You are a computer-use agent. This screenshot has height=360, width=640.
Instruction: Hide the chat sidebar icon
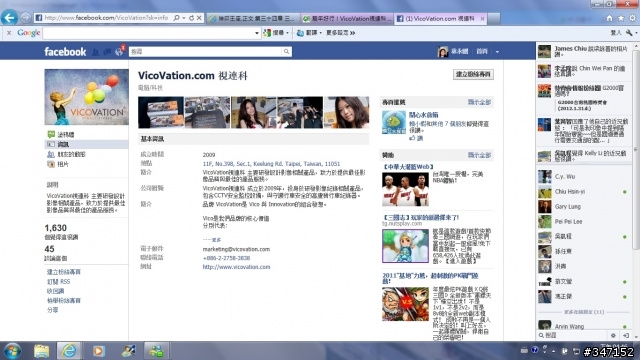coord(626,336)
